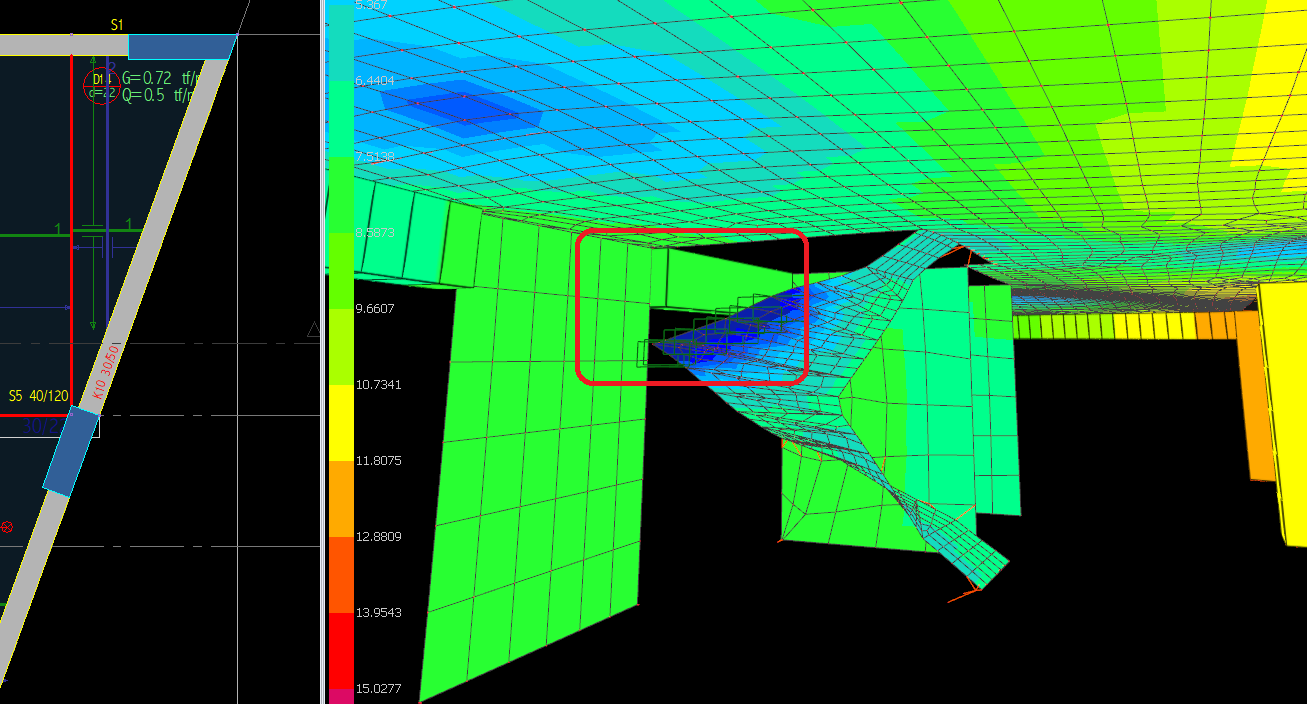Select the red K10 30/50 beam label
The height and width of the screenshot is (704, 1307).
pyautogui.click(x=108, y=373)
